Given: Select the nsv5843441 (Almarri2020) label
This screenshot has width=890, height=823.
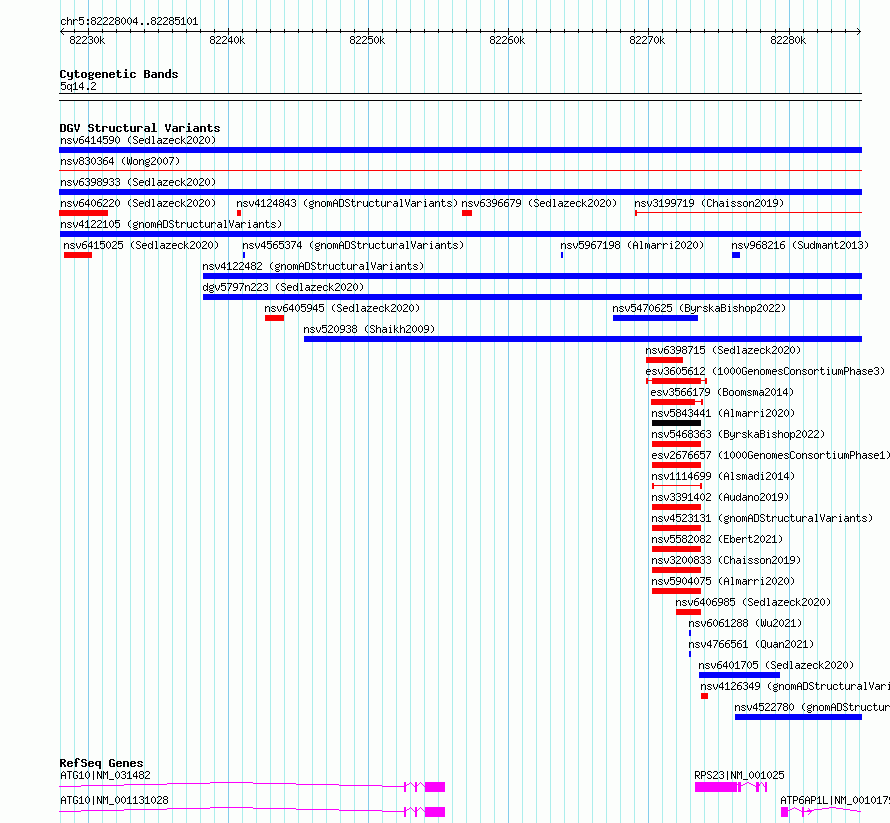Looking at the screenshot, I should coord(723,413).
